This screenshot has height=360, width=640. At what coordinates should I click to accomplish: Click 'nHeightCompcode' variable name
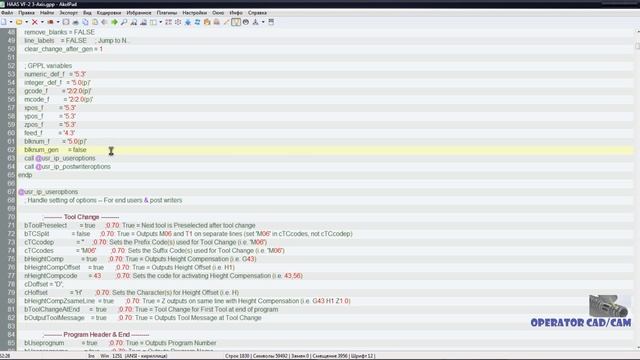click(x=51, y=276)
